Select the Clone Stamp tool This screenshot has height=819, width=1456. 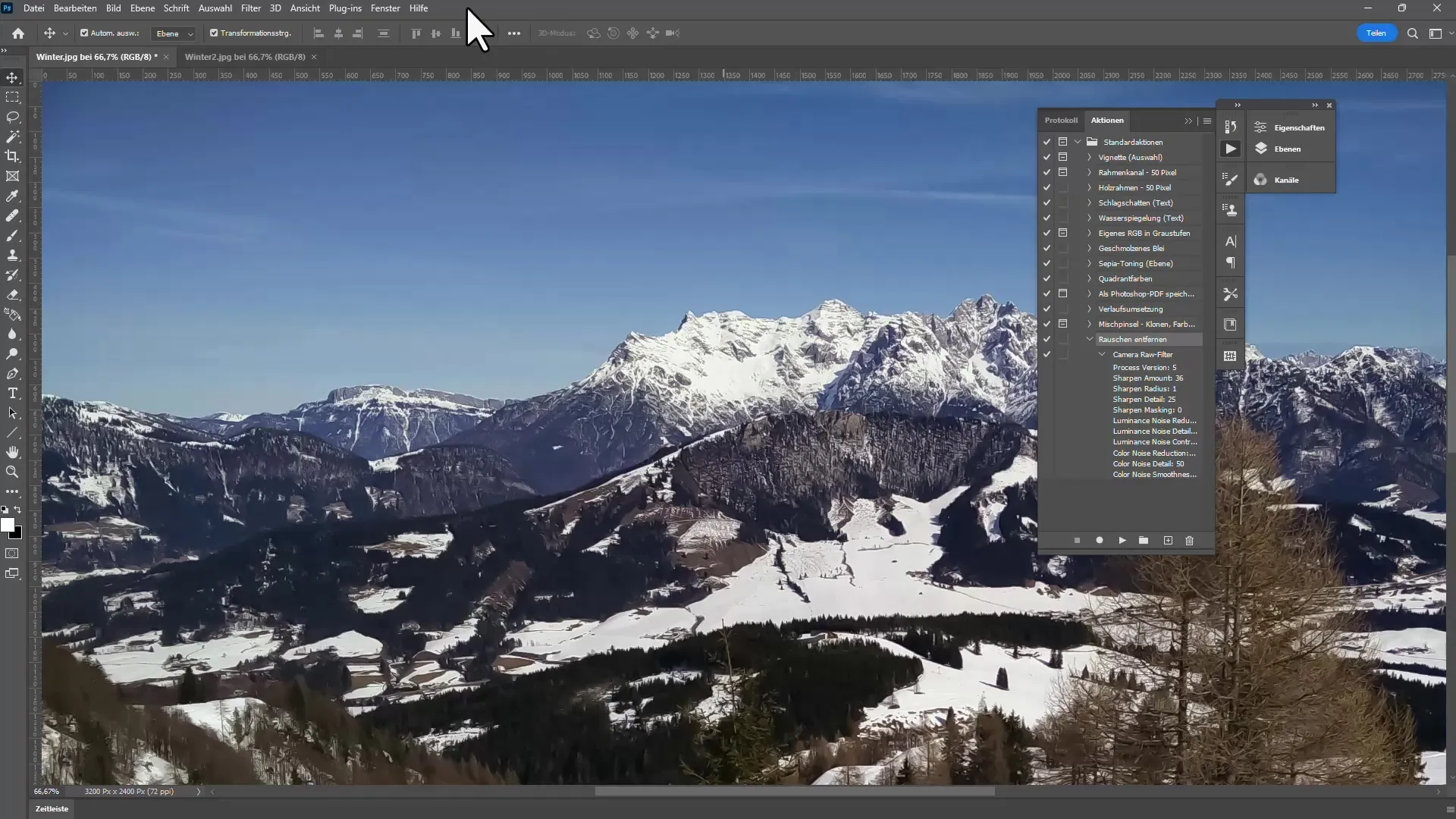13,256
